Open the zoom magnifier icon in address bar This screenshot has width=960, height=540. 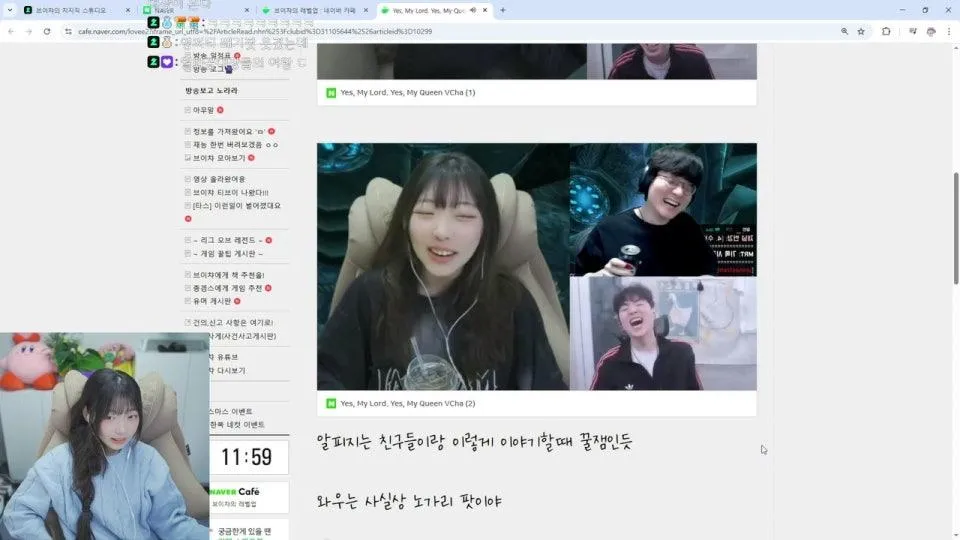pyautogui.click(x=844, y=31)
